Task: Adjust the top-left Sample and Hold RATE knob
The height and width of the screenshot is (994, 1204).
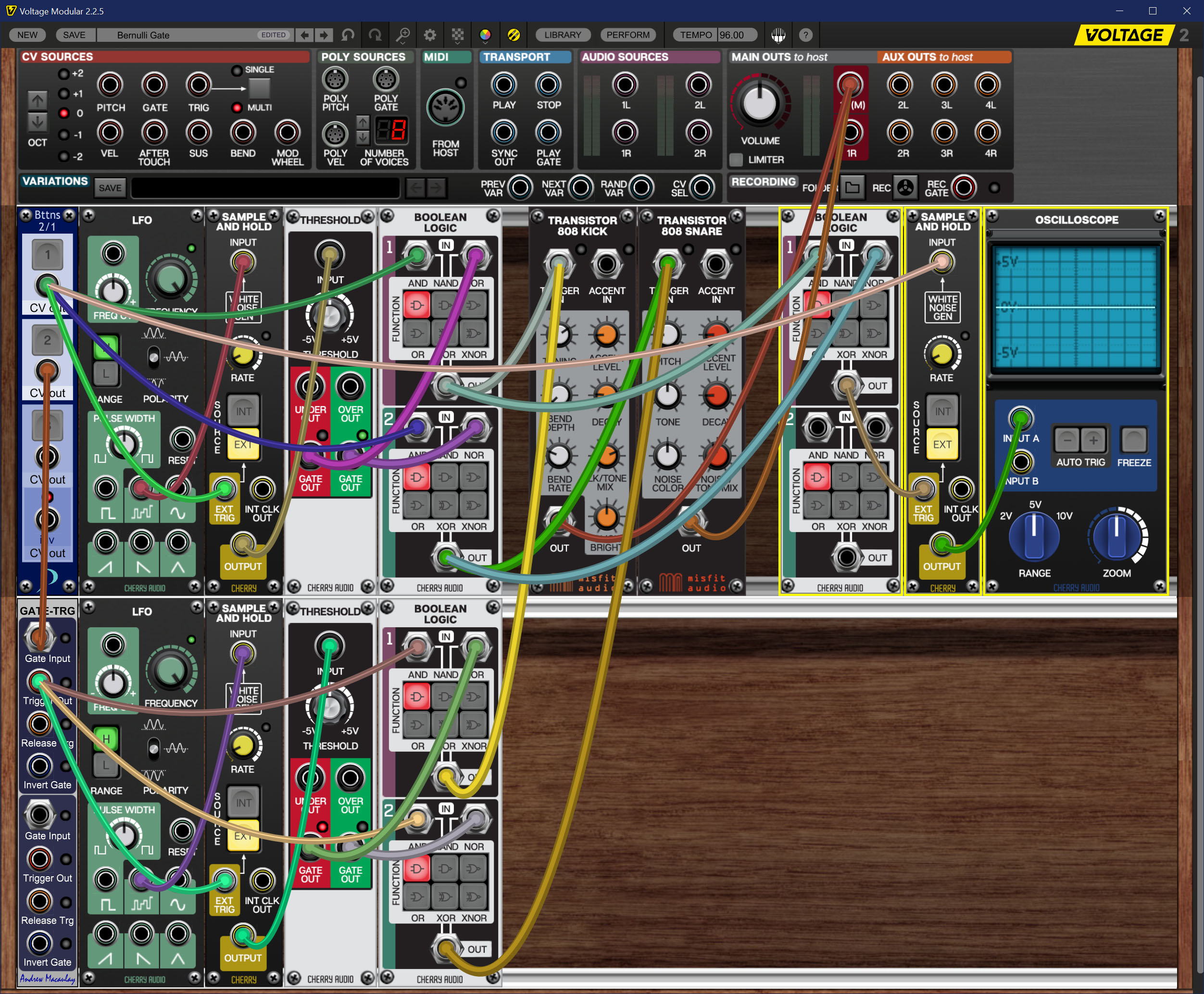Action: tap(243, 355)
